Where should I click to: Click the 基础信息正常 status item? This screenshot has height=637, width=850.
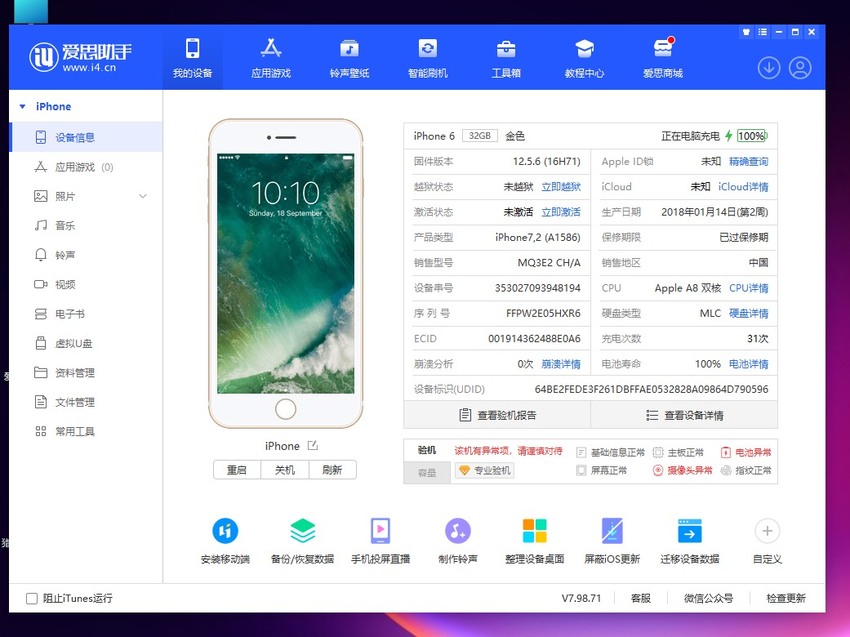[610, 453]
